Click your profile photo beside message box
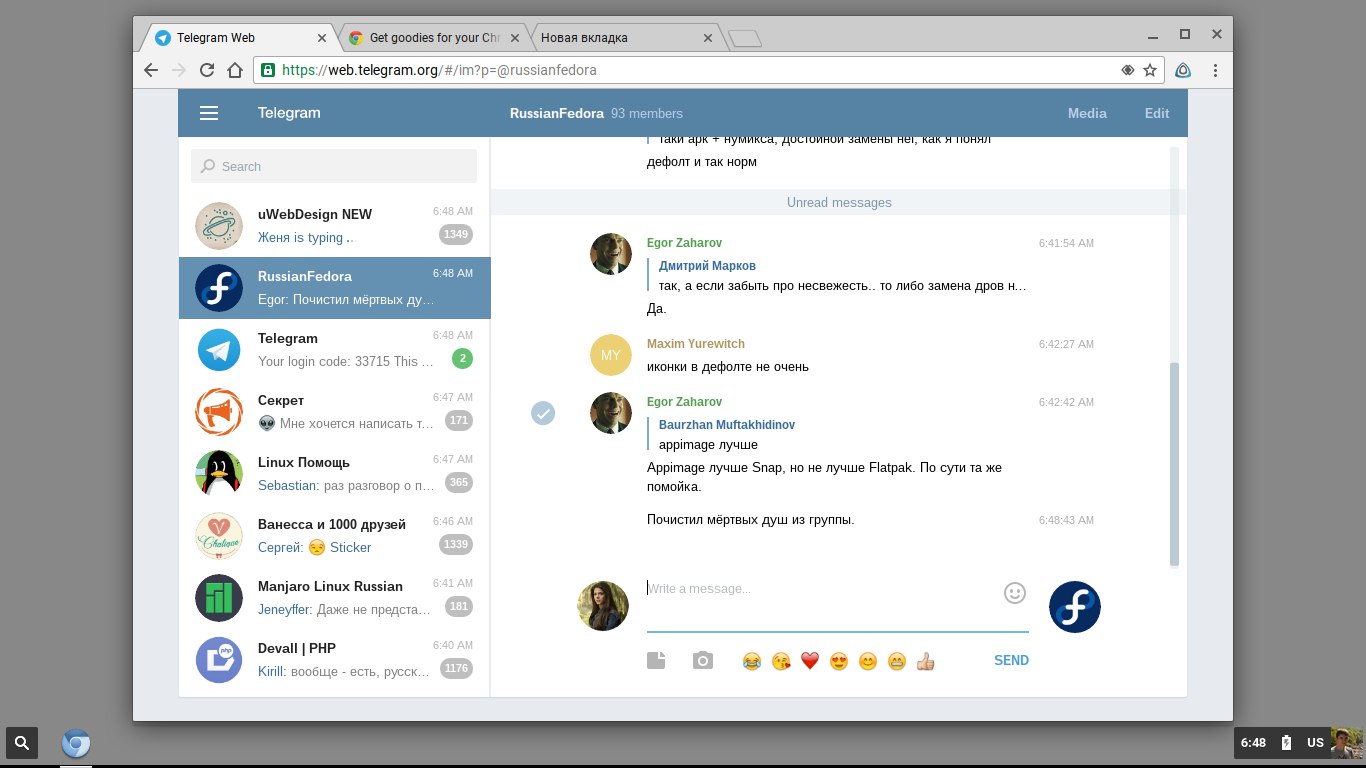 point(603,606)
